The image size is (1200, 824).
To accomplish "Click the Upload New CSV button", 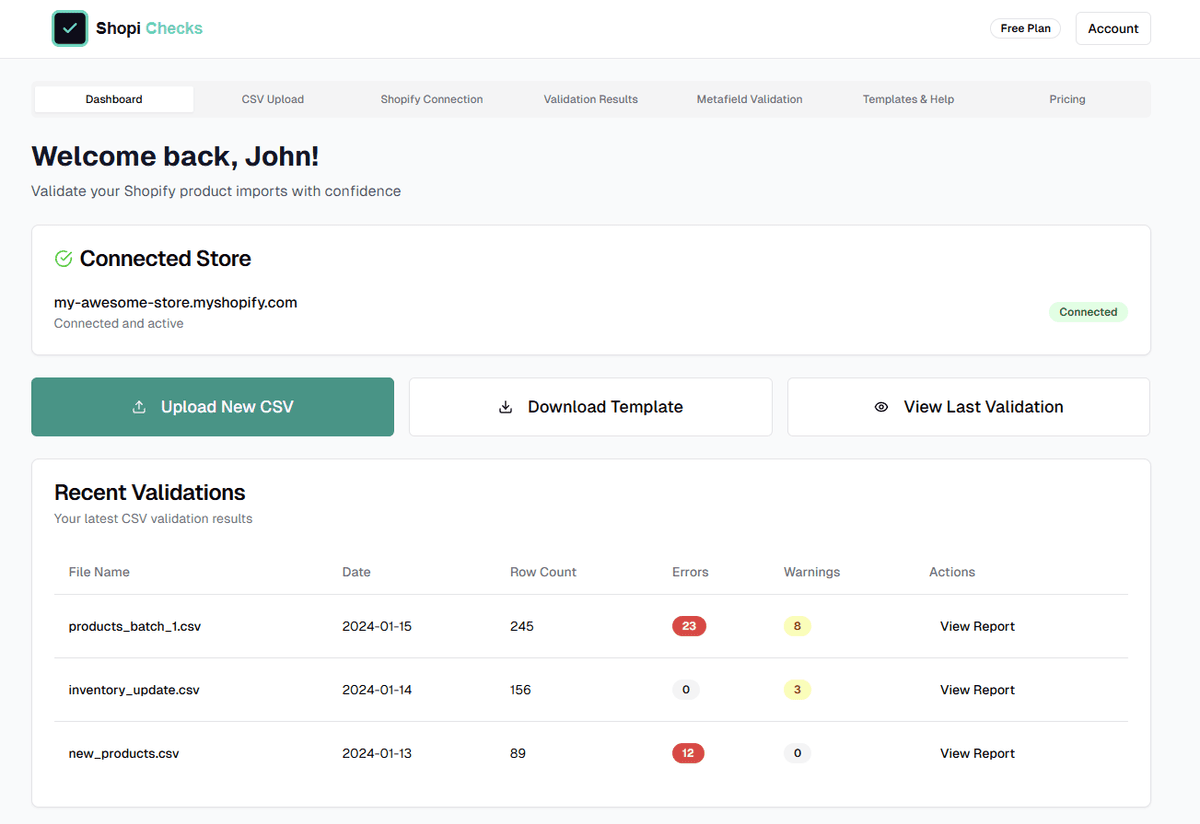I will tap(212, 406).
